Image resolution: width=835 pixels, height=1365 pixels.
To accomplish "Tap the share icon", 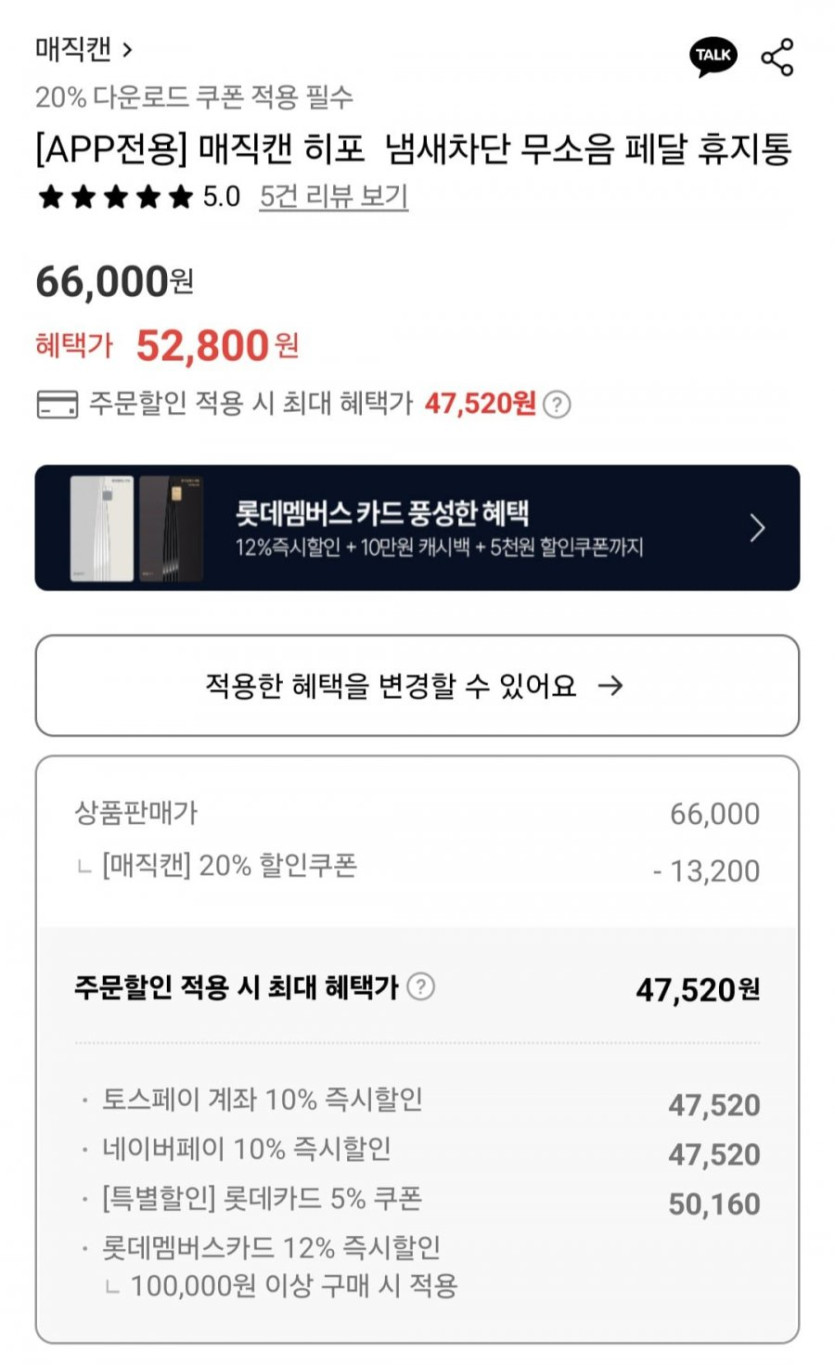I will 777,57.
